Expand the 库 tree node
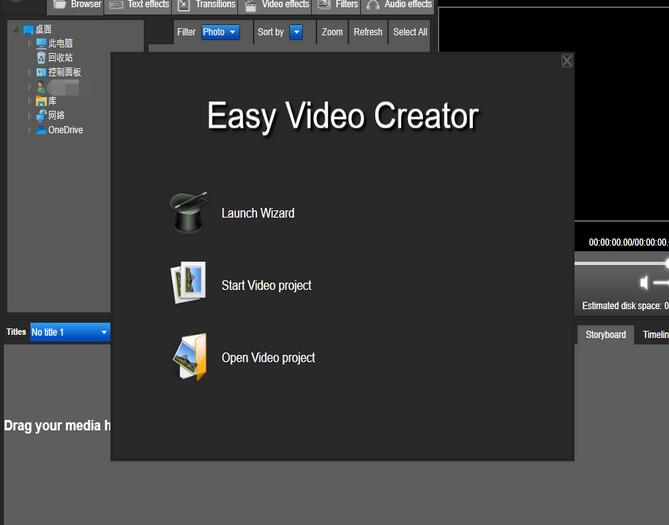669x525 pixels. point(29,101)
